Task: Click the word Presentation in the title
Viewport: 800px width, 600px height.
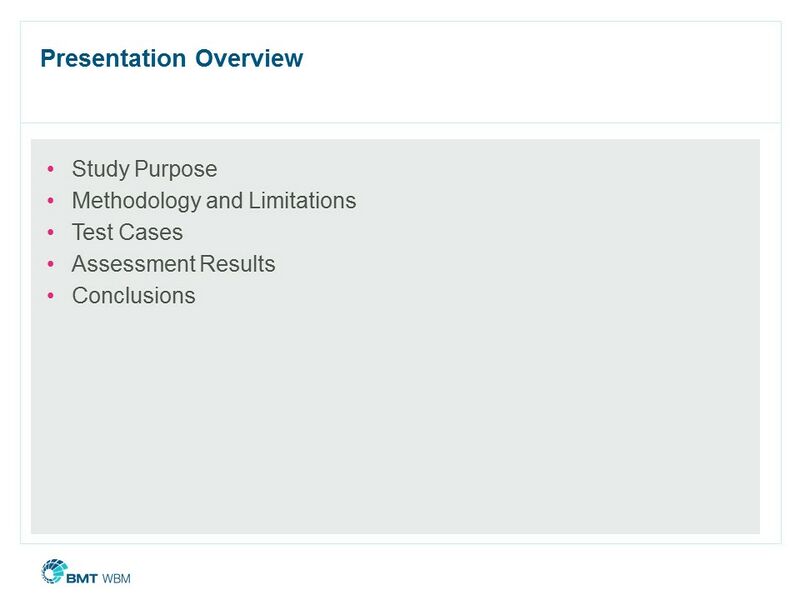Action: (x=113, y=59)
